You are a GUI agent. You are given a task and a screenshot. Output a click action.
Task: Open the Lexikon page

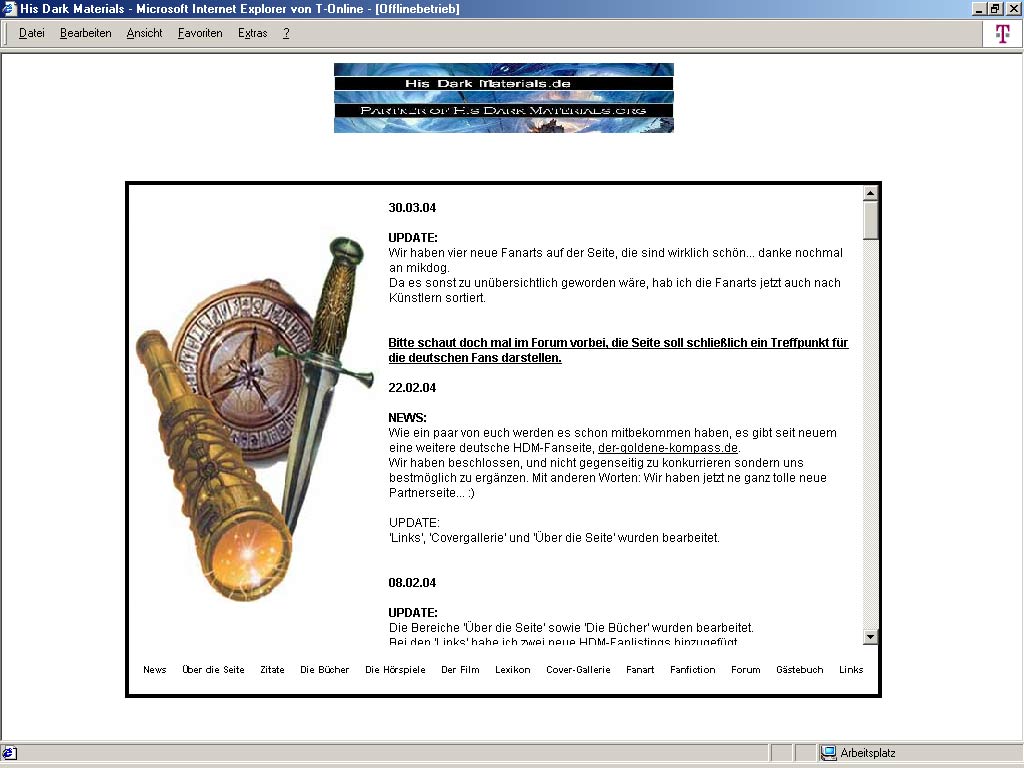point(513,669)
